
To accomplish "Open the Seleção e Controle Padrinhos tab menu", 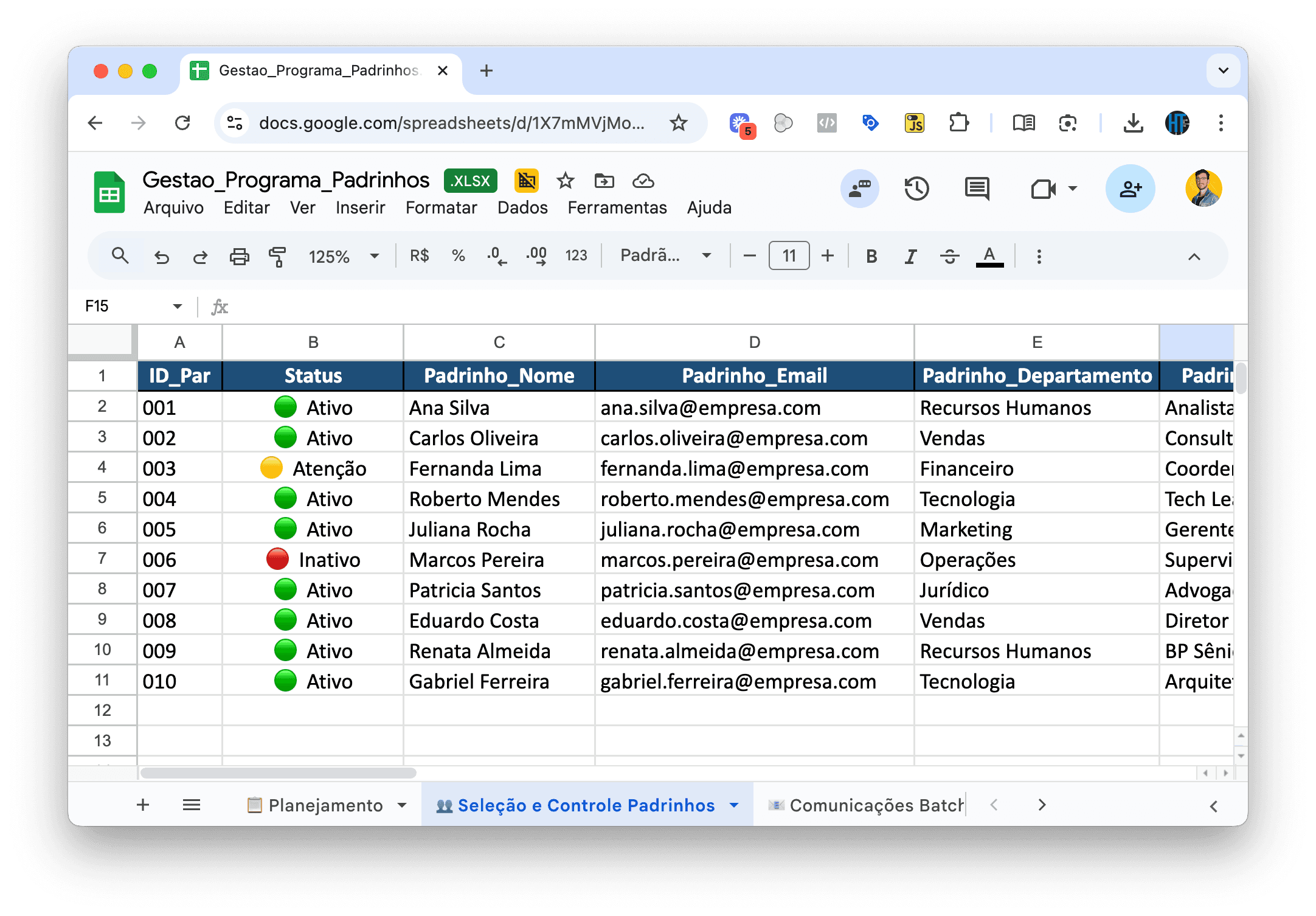I will tap(732, 805).
